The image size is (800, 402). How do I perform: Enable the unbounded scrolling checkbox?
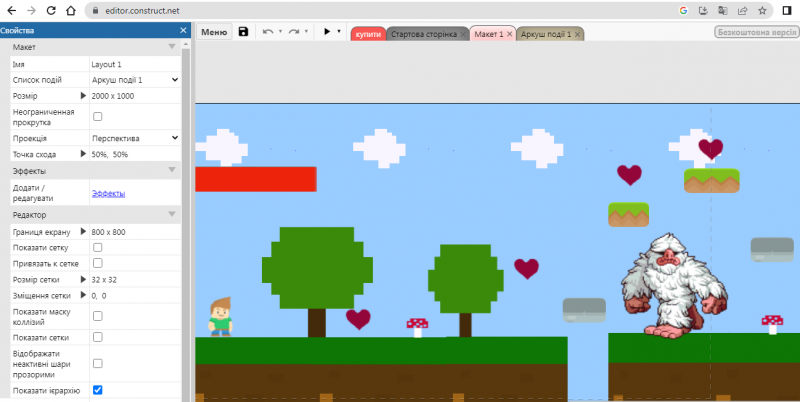(98, 117)
